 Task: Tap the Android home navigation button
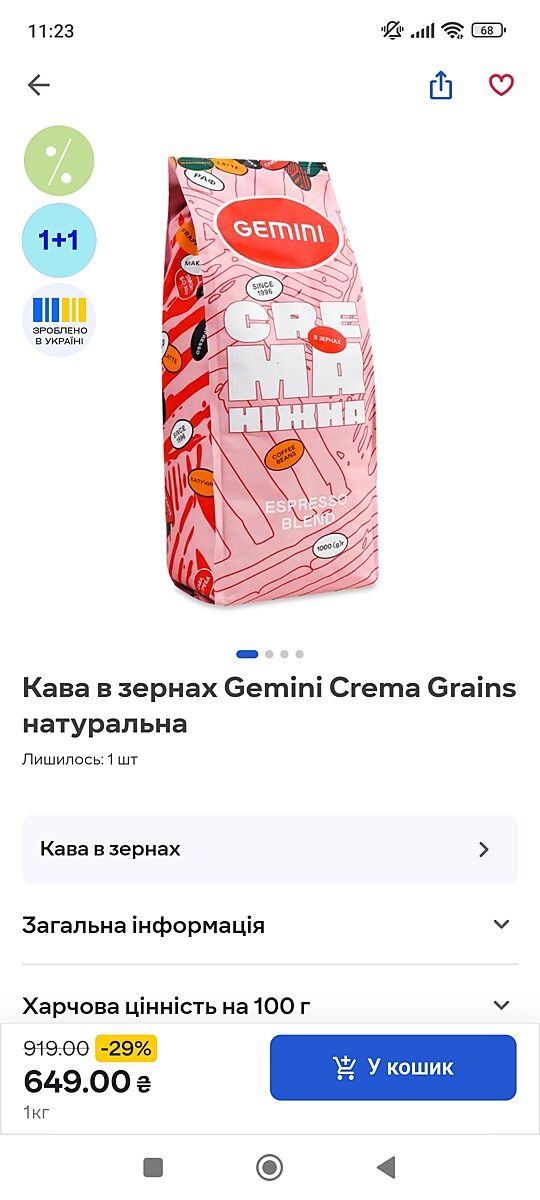269,1167
